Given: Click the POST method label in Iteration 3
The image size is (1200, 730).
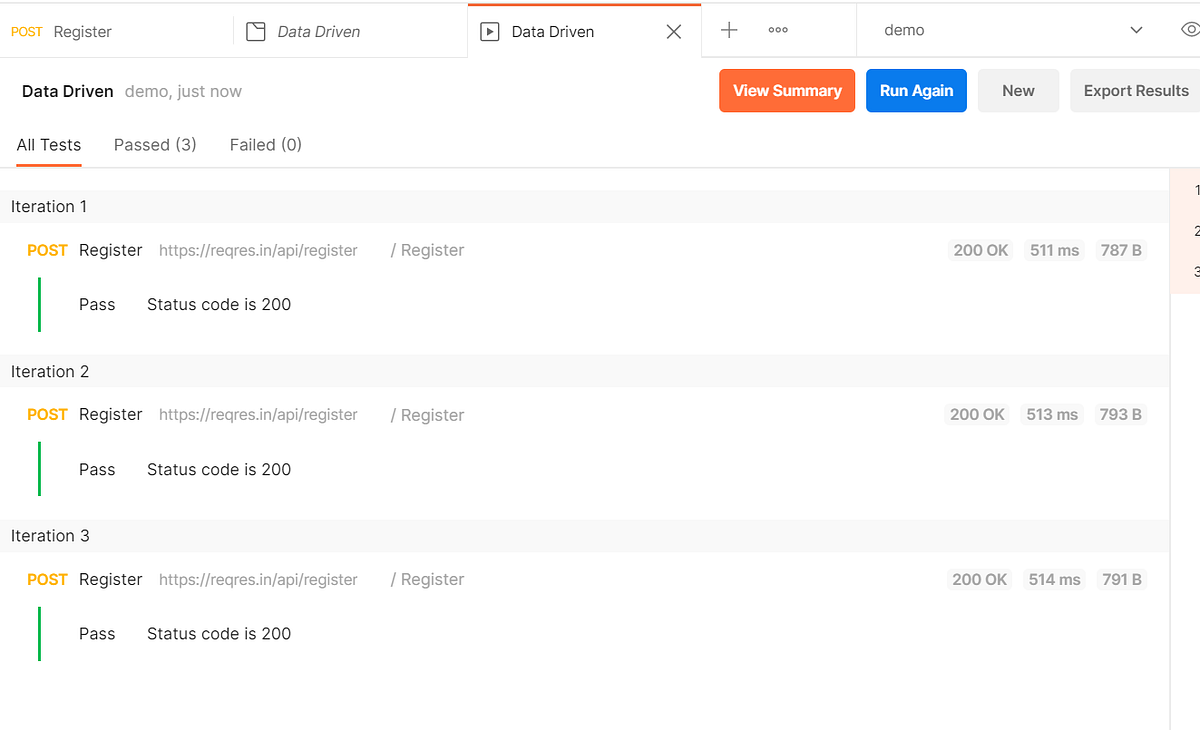Looking at the screenshot, I should 47,579.
